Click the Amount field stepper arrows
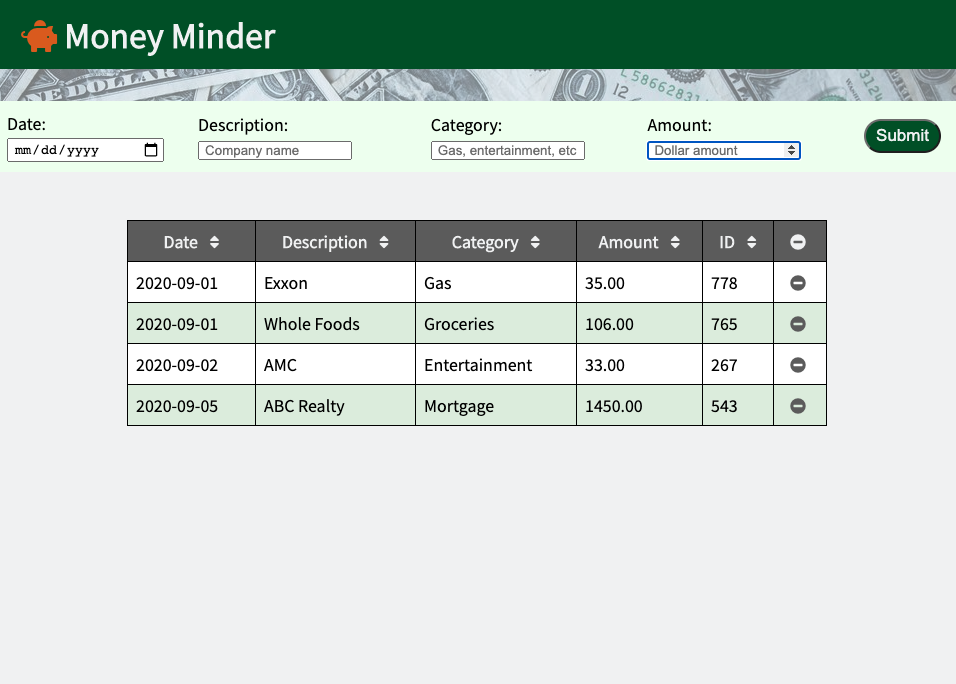The image size is (956, 684). (x=790, y=150)
